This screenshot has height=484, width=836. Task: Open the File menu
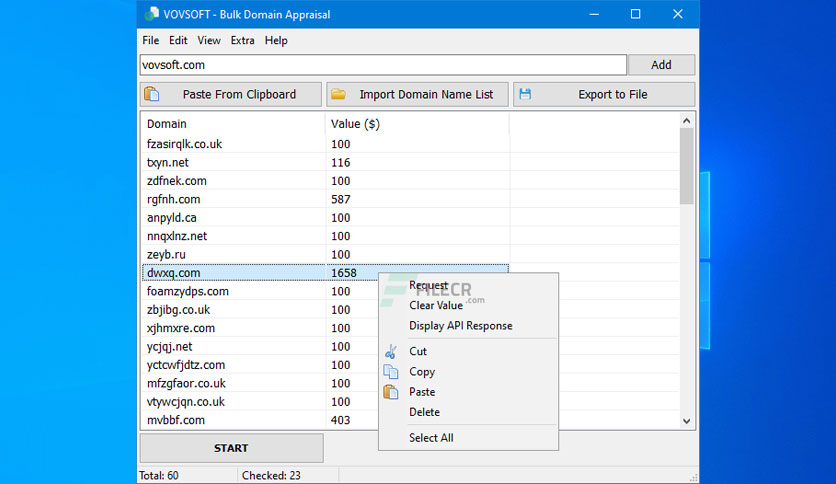[150, 41]
